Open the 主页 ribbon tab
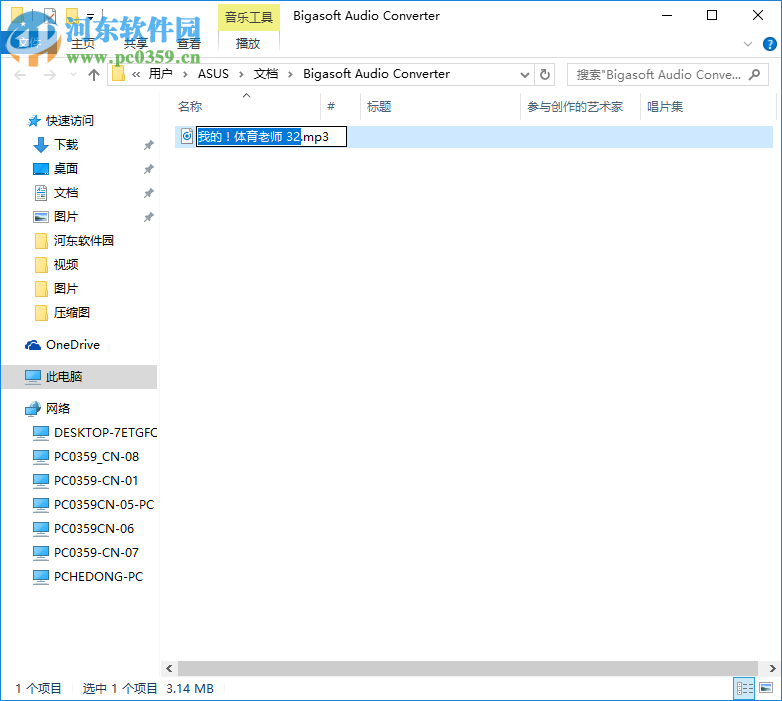 pos(83,44)
